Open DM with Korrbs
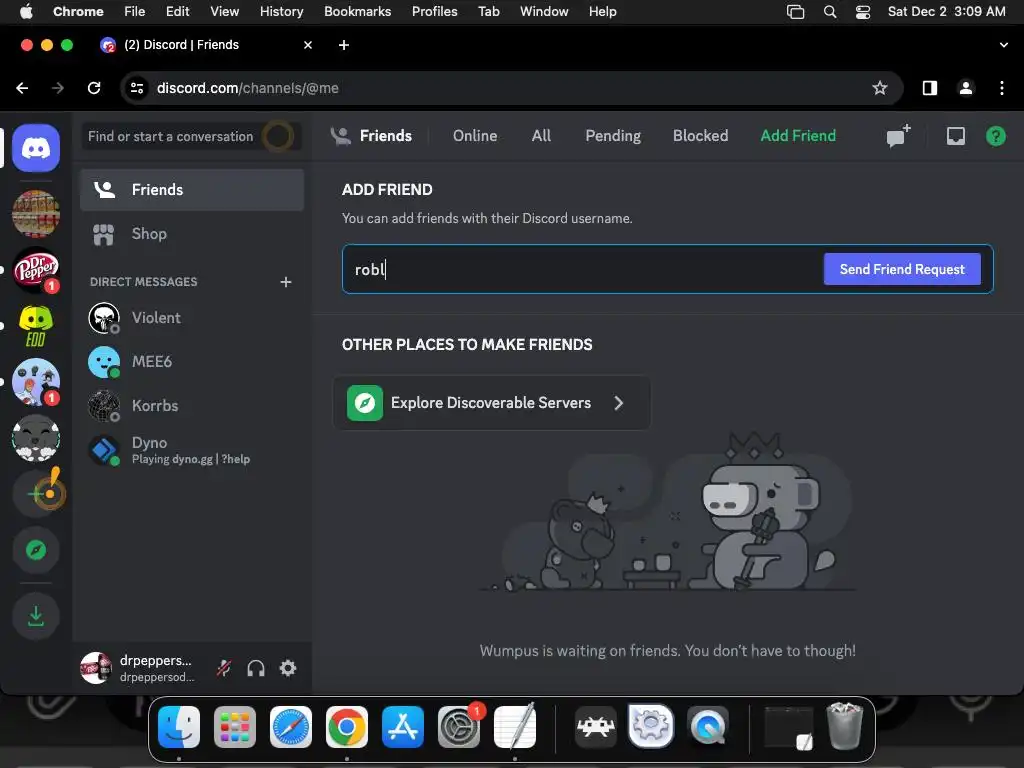1024x768 pixels. (x=192, y=406)
